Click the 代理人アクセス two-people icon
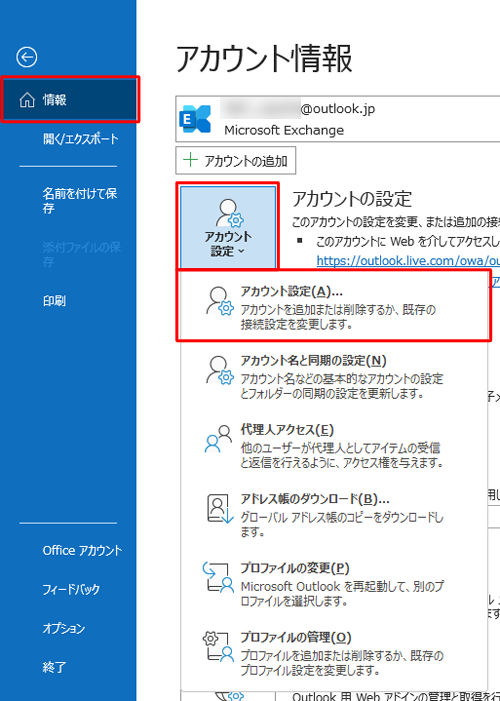Image resolution: width=500 pixels, height=701 pixels. [219, 439]
